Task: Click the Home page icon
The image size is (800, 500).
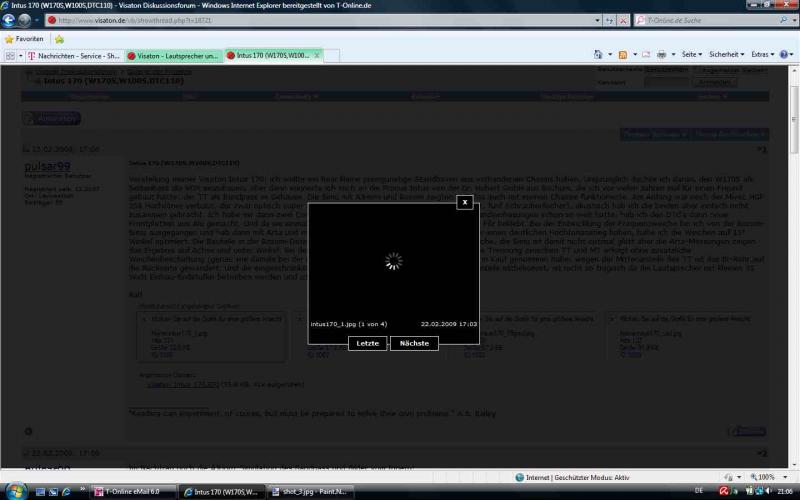Action: pyautogui.click(x=598, y=54)
